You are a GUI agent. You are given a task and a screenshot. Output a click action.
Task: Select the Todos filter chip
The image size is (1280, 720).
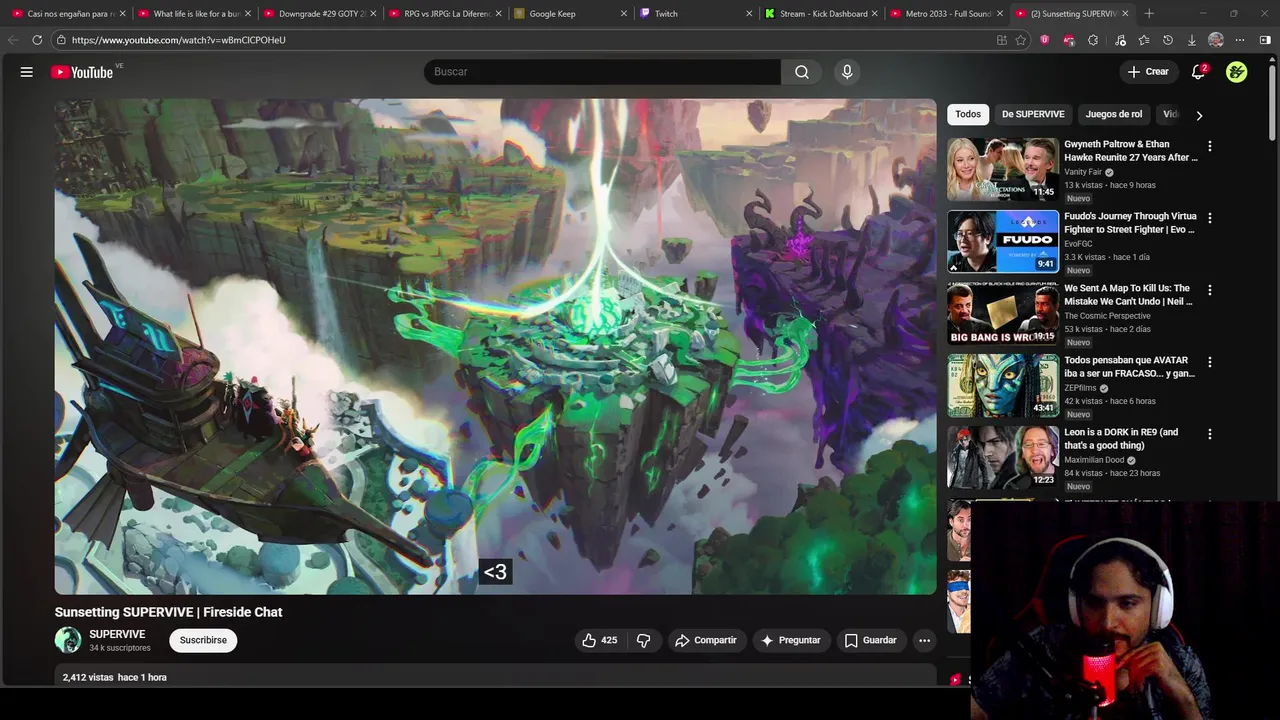pyautogui.click(x=968, y=114)
